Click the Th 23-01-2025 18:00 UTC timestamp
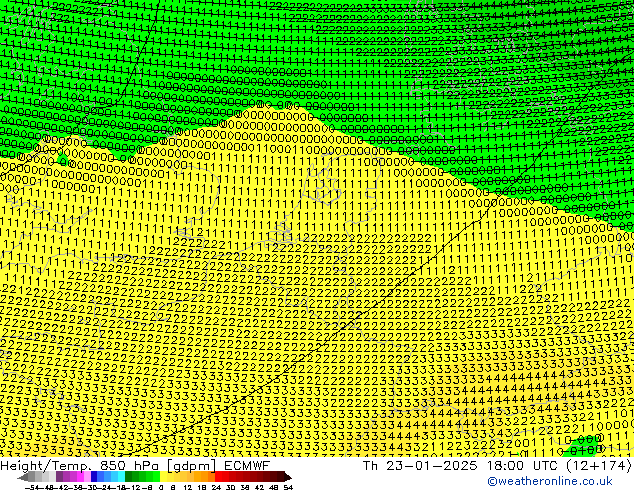634x490 pixels. click(x=497, y=466)
